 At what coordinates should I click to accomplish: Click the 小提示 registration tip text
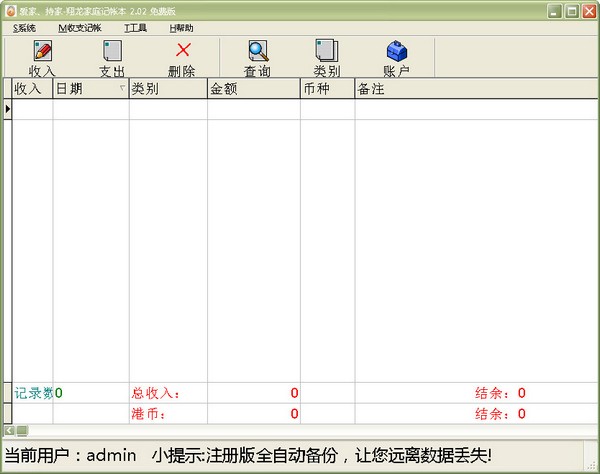321,455
